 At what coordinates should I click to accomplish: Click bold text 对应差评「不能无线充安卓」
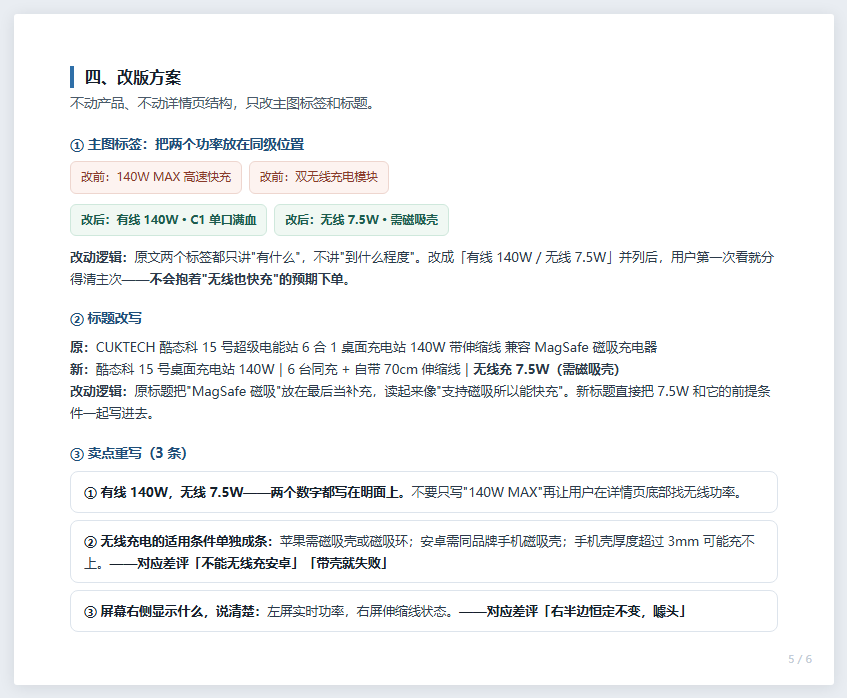pos(218,563)
